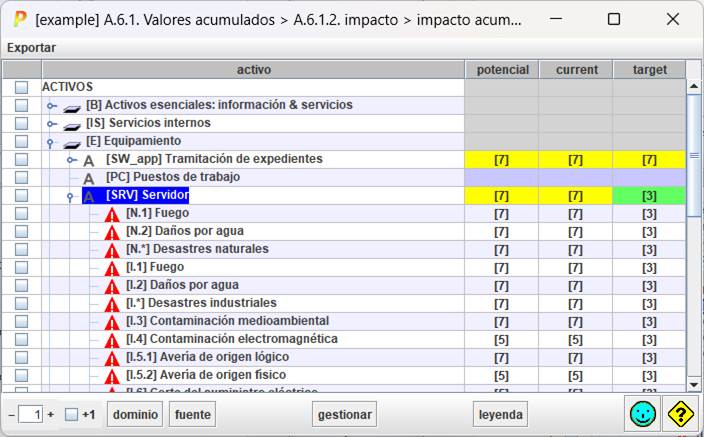Expand [B] Activos esenciales tree node

click(x=52, y=106)
